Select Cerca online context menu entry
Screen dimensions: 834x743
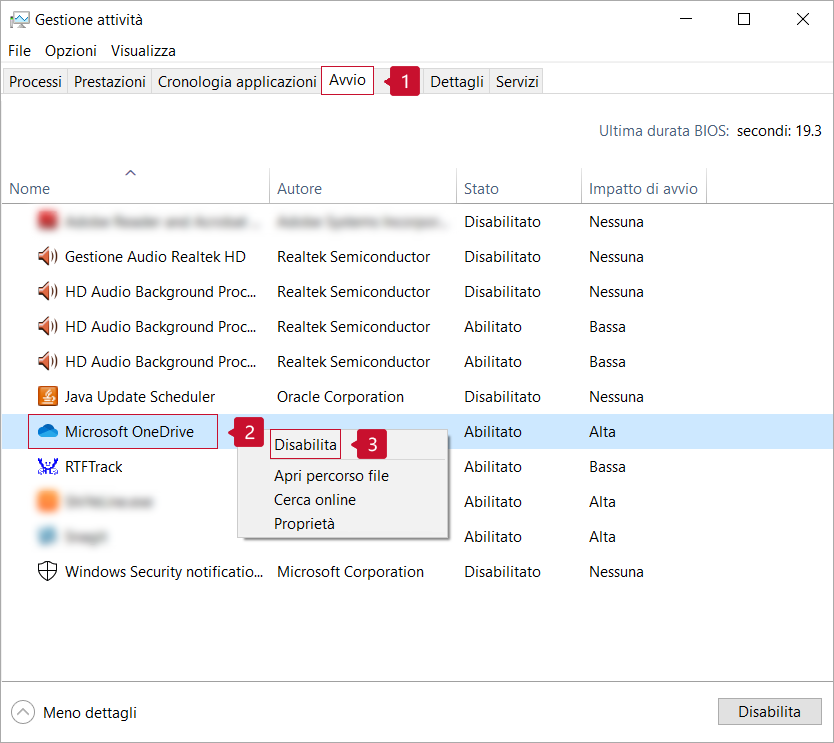[x=315, y=500]
